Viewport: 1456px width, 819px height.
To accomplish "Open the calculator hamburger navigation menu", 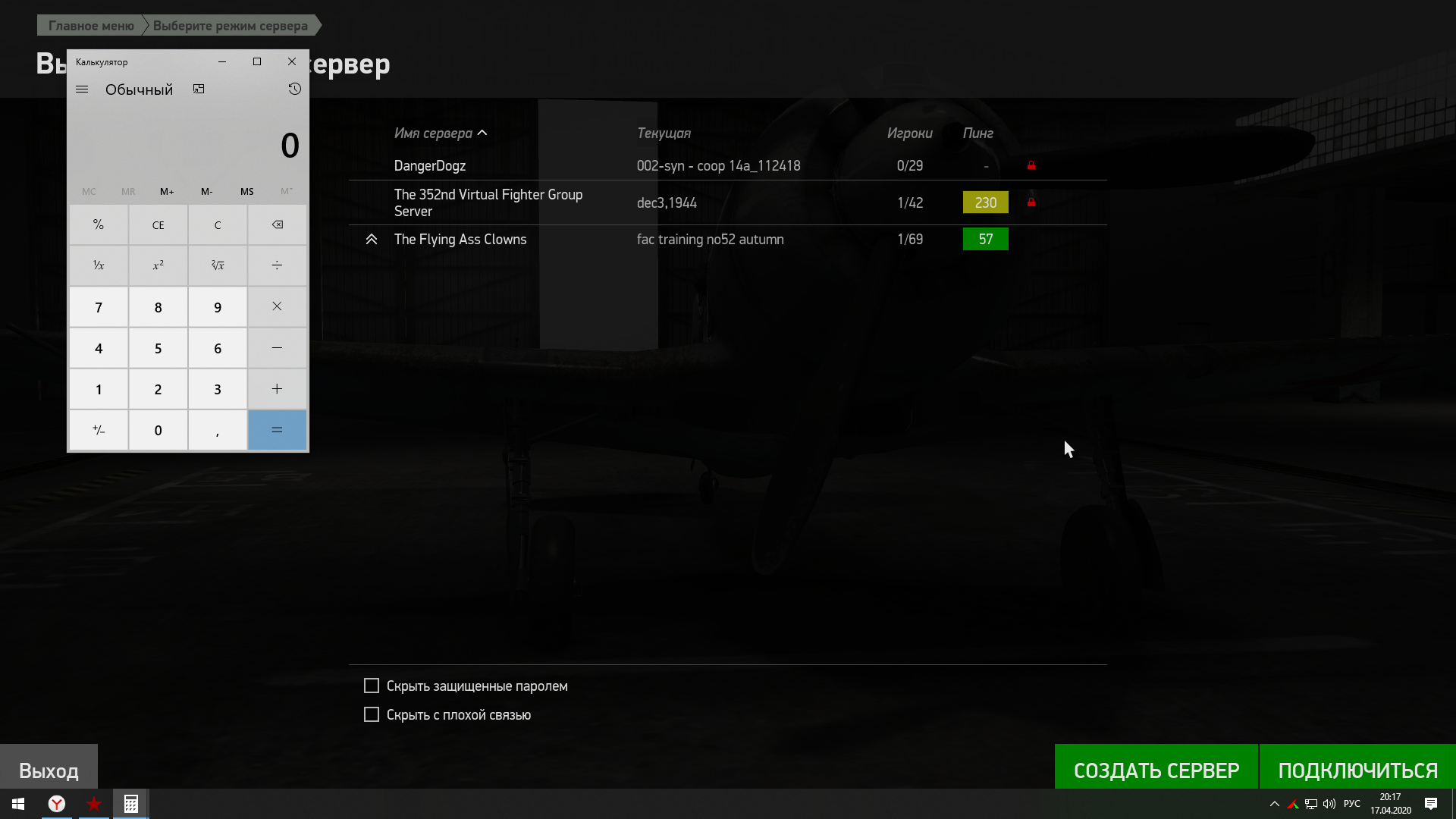I will tap(82, 89).
